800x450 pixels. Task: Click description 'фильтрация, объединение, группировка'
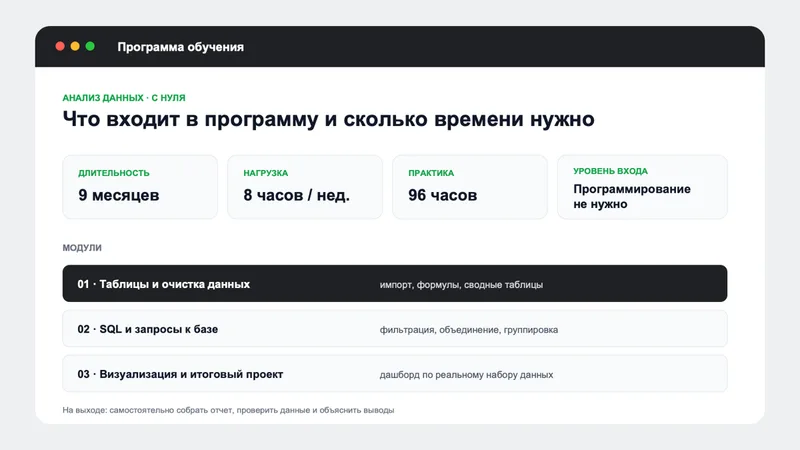[469, 330]
